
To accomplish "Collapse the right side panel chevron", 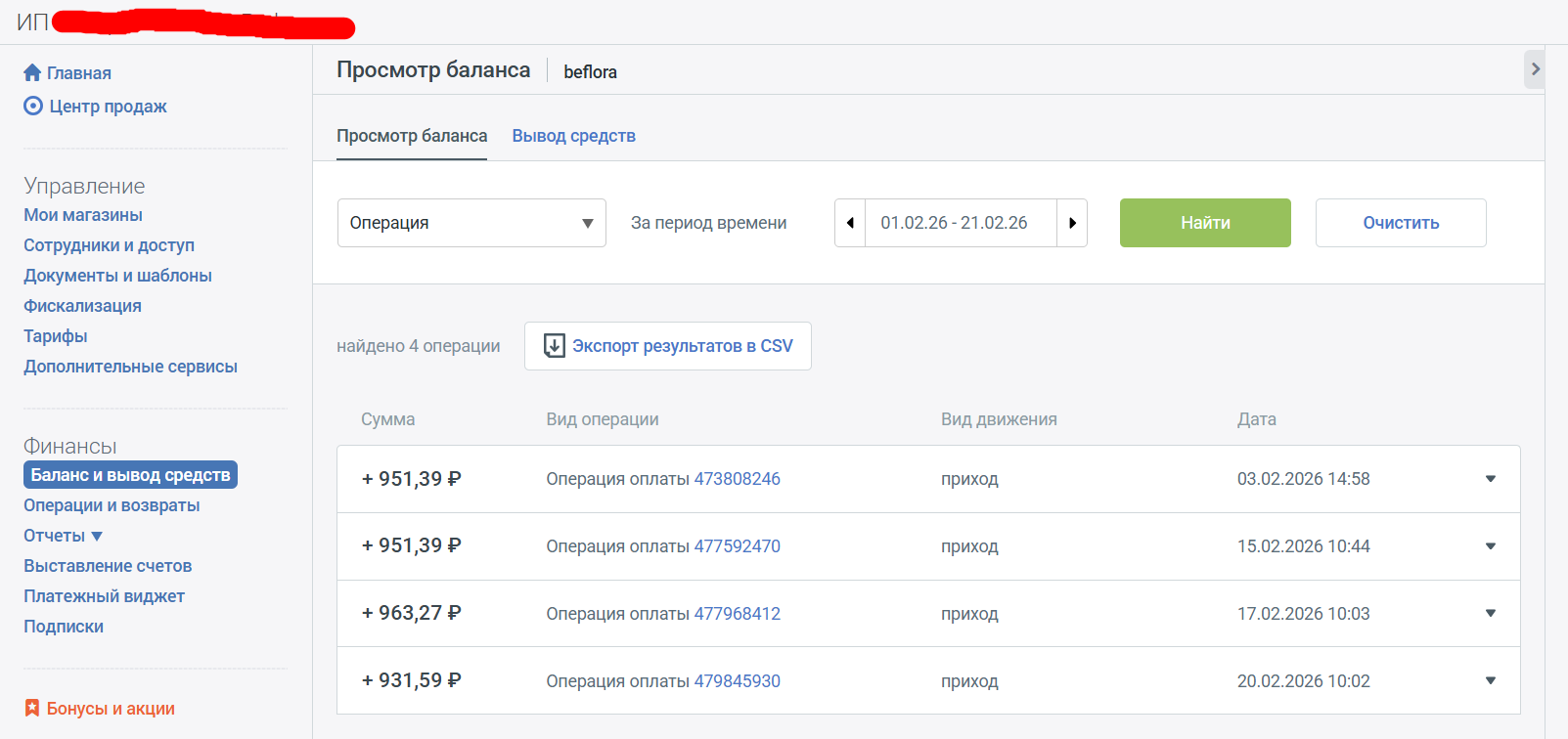I will 1535,69.
